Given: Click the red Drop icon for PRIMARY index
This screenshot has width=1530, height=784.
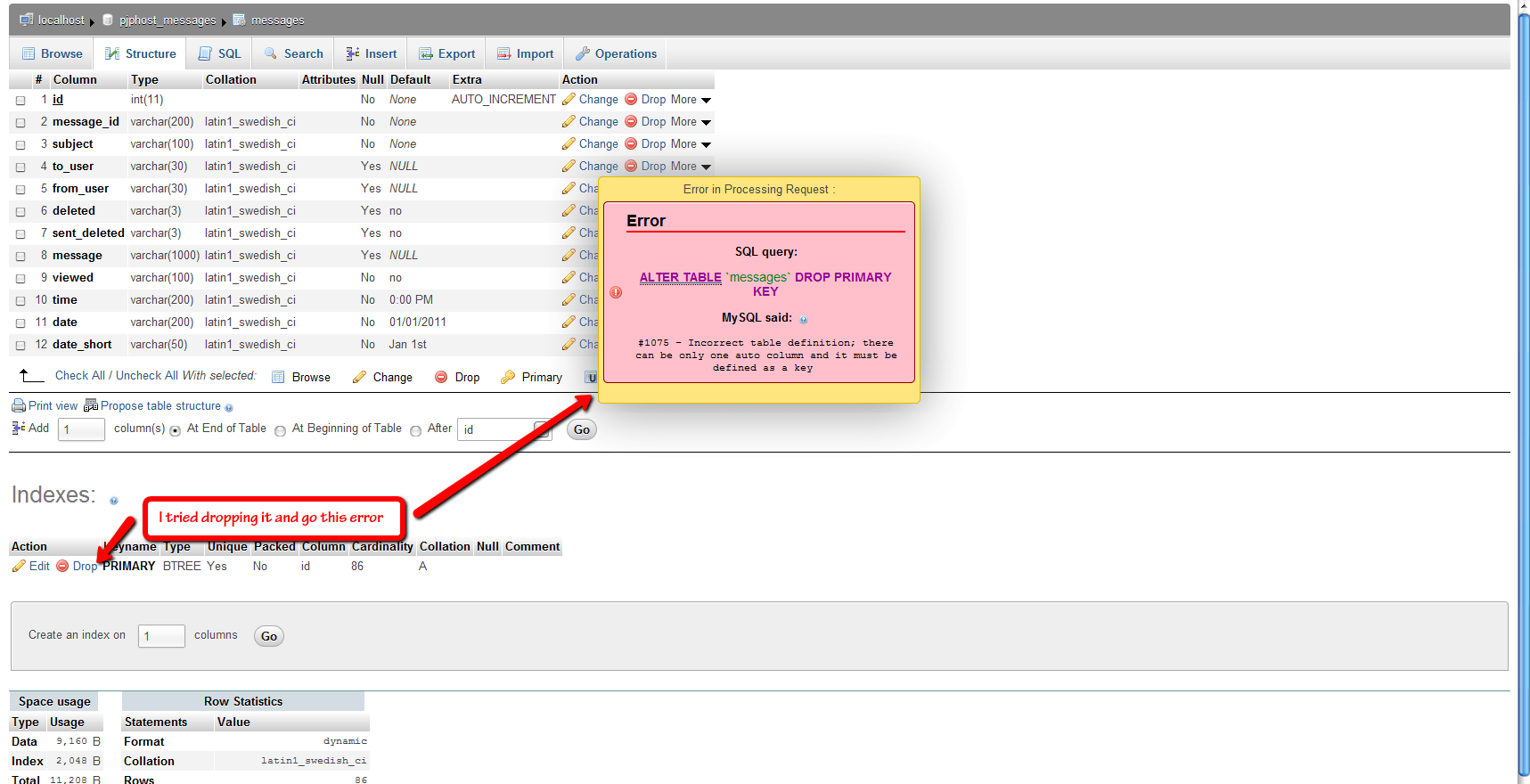Looking at the screenshot, I should (x=62, y=566).
